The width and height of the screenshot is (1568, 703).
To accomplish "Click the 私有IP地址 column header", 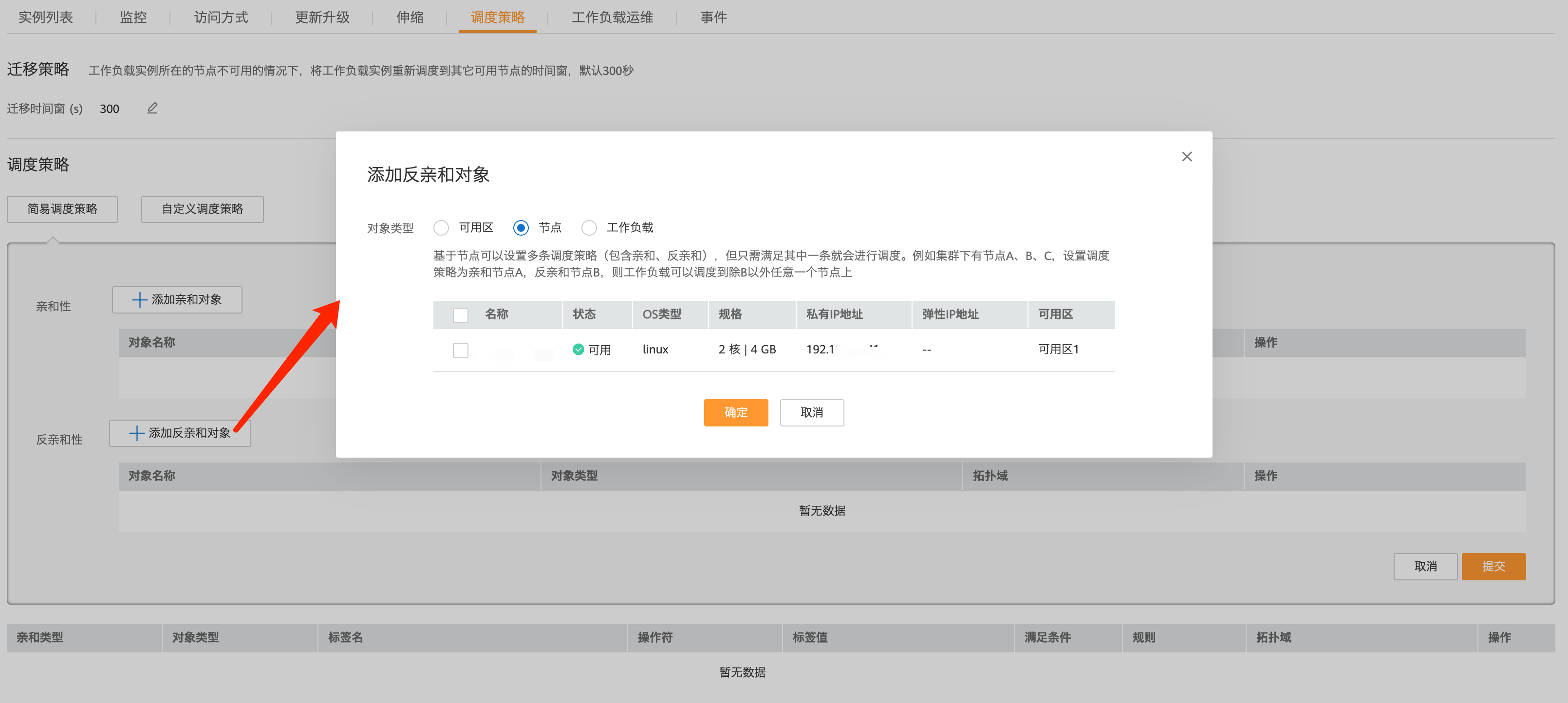I will [x=834, y=314].
